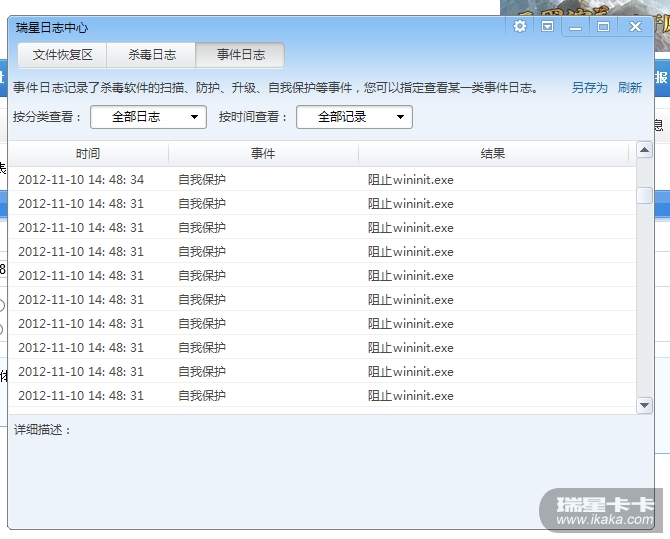Image resolution: width=670 pixels, height=539 pixels.
Task: Select the log row at 14:48:34
Action: 322,180
